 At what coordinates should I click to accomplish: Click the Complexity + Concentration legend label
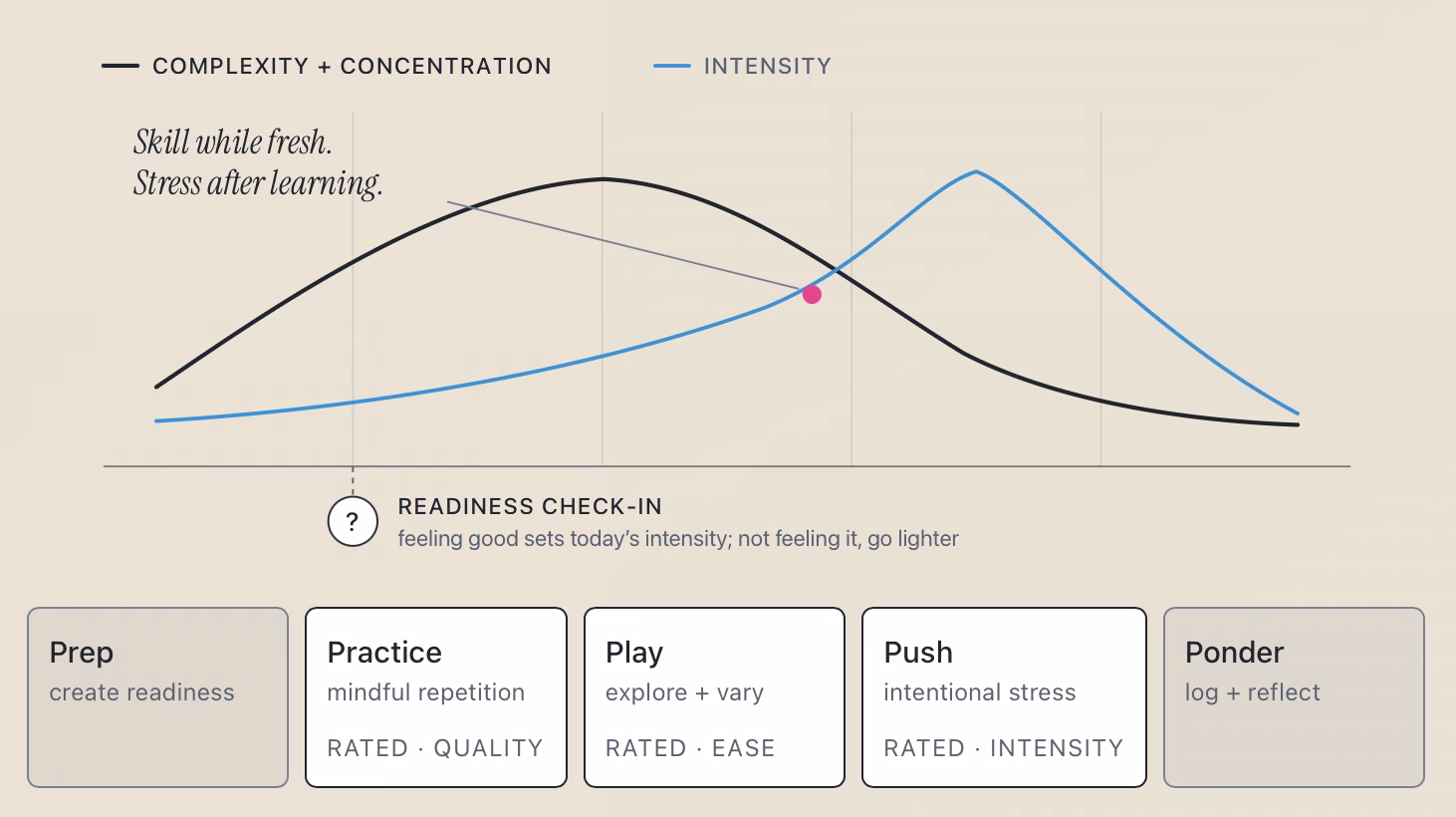tap(352, 66)
